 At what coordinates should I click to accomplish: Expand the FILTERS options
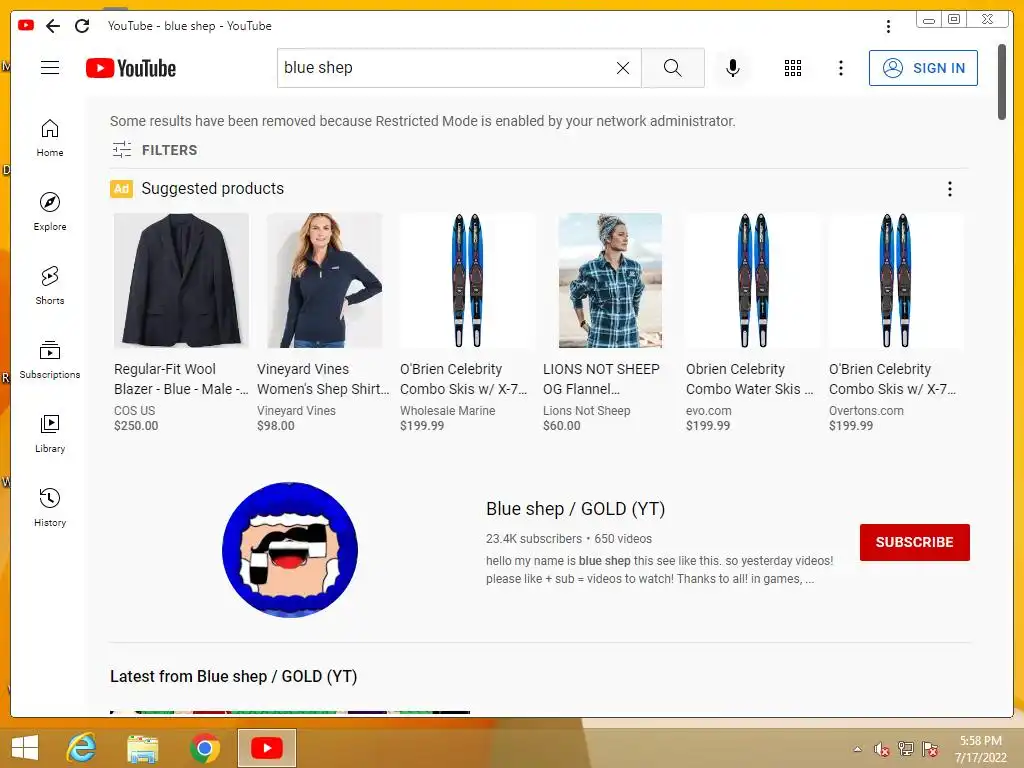(x=155, y=150)
